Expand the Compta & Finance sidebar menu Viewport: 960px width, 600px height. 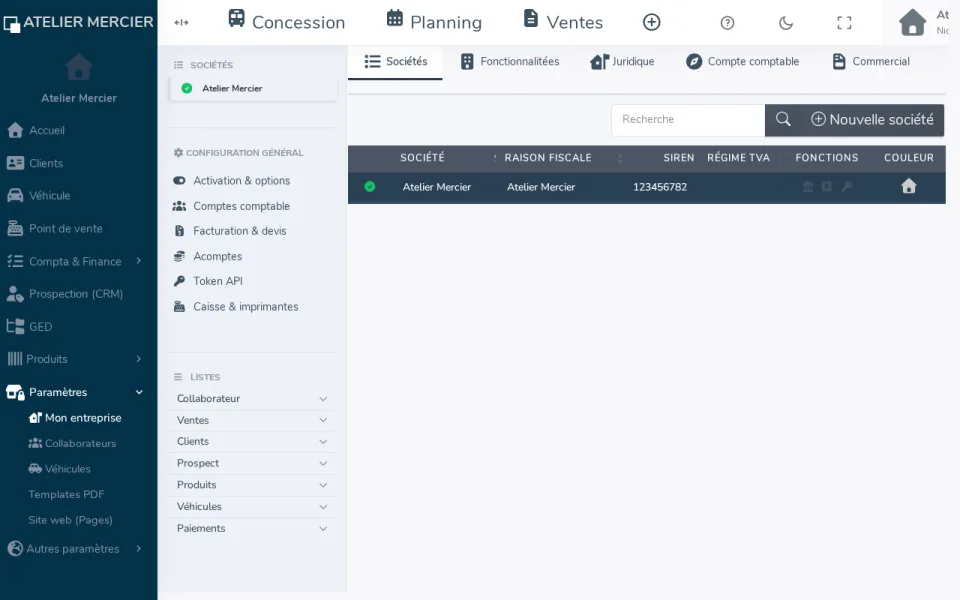click(75, 261)
